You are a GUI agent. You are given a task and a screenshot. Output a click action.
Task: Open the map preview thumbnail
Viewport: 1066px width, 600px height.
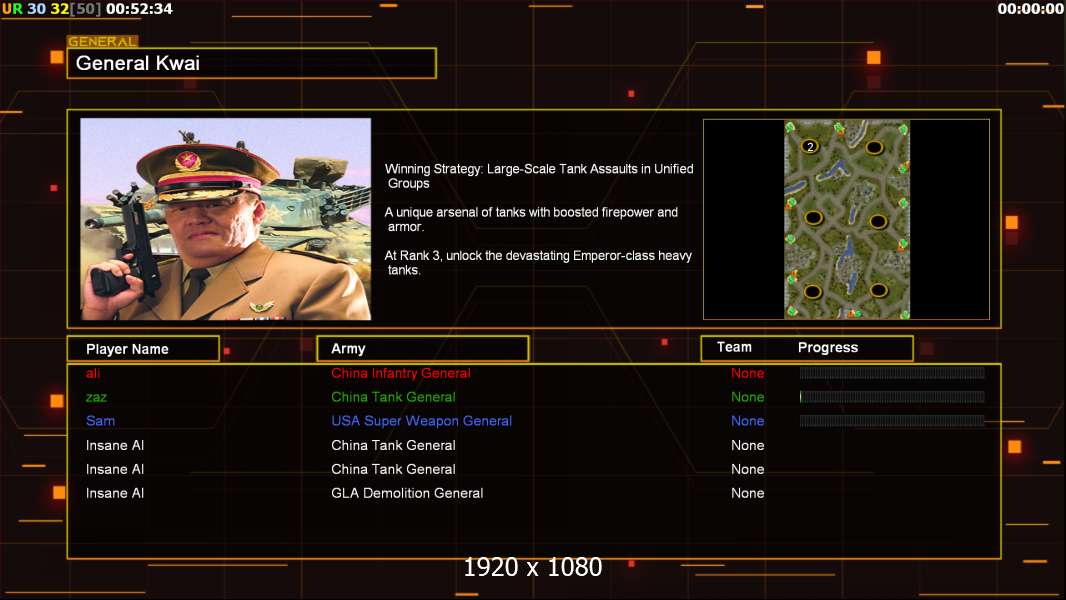pos(846,219)
